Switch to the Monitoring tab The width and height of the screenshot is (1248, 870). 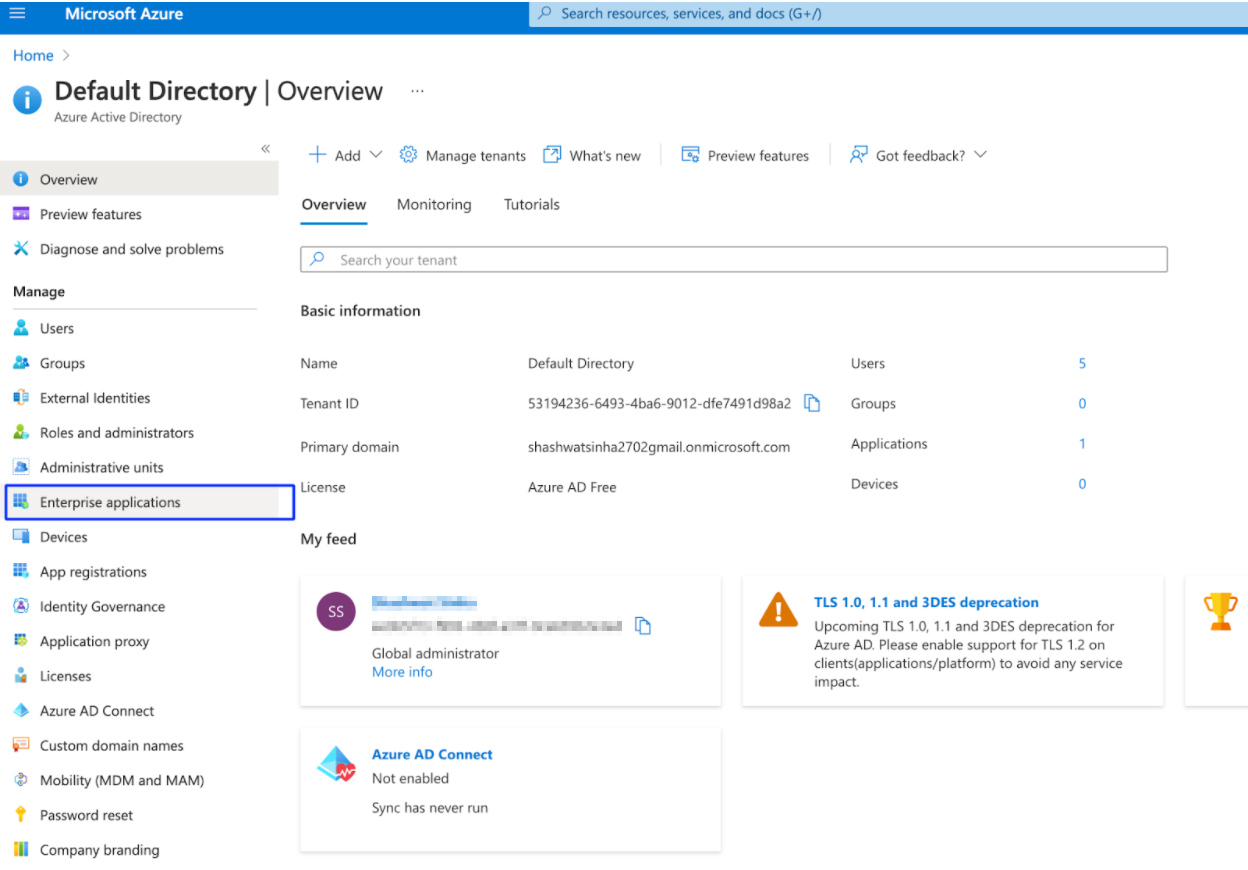434,204
